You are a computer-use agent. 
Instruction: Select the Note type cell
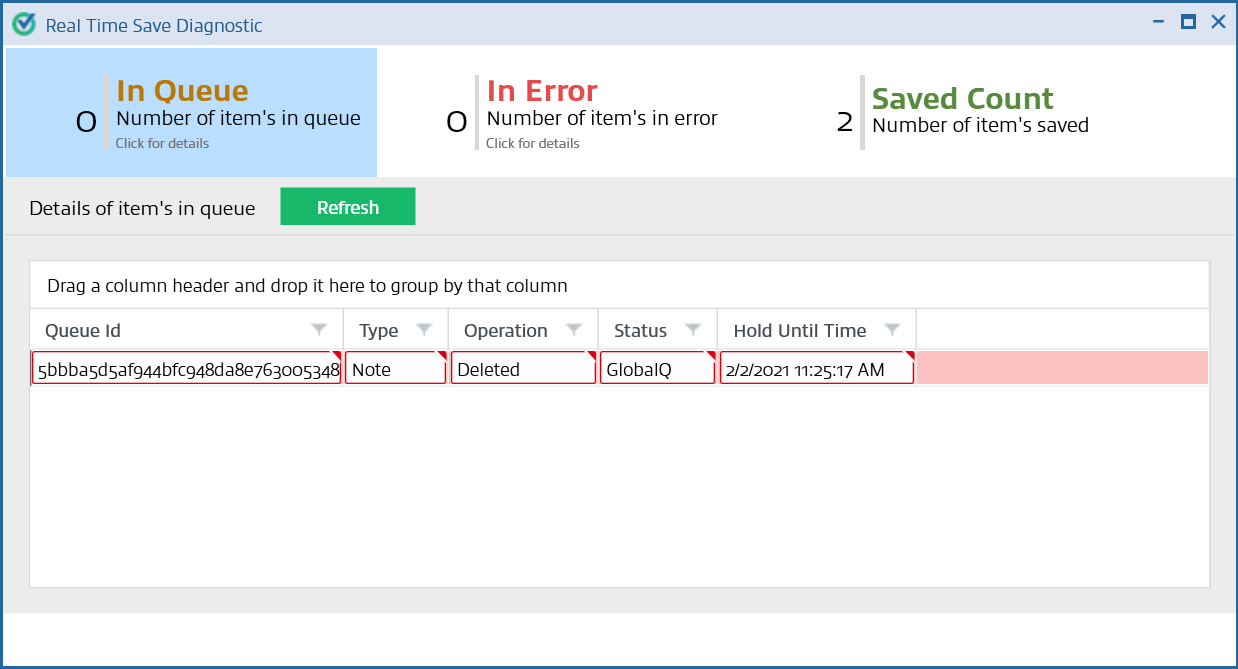point(395,369)
